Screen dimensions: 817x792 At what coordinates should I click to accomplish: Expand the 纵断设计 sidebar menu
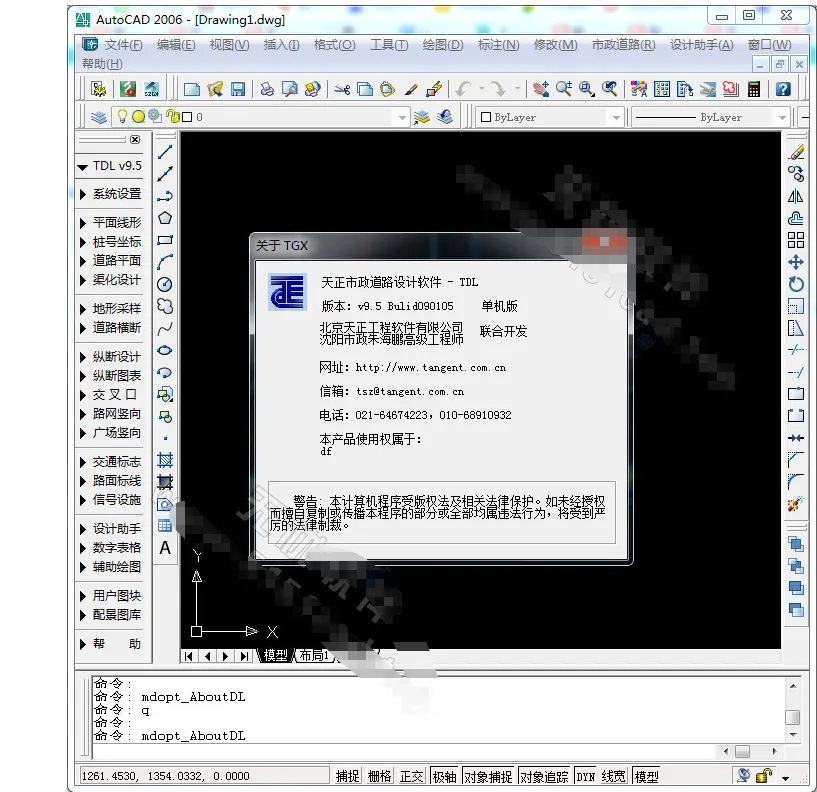pyautogui.click(x=110, y=356)
